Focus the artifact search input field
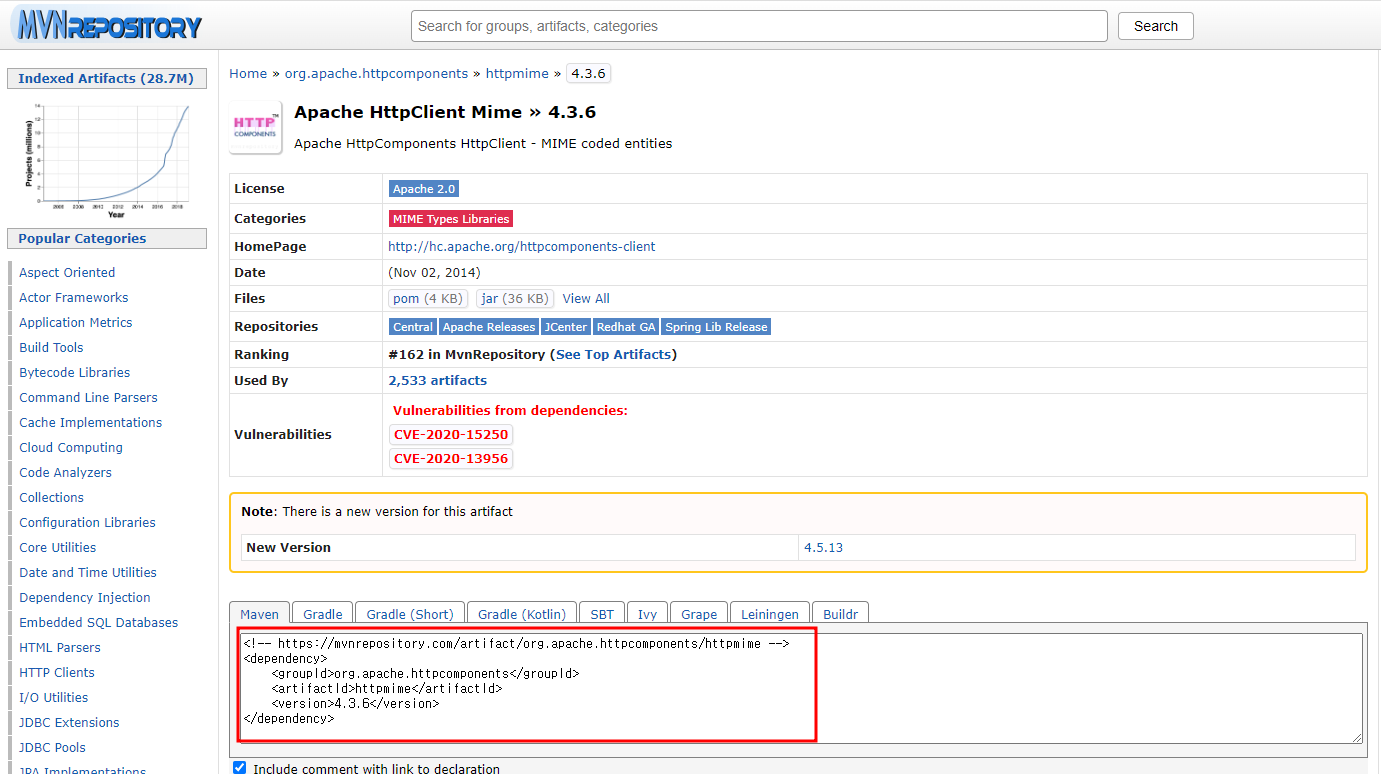 click(x=759, y=26)
